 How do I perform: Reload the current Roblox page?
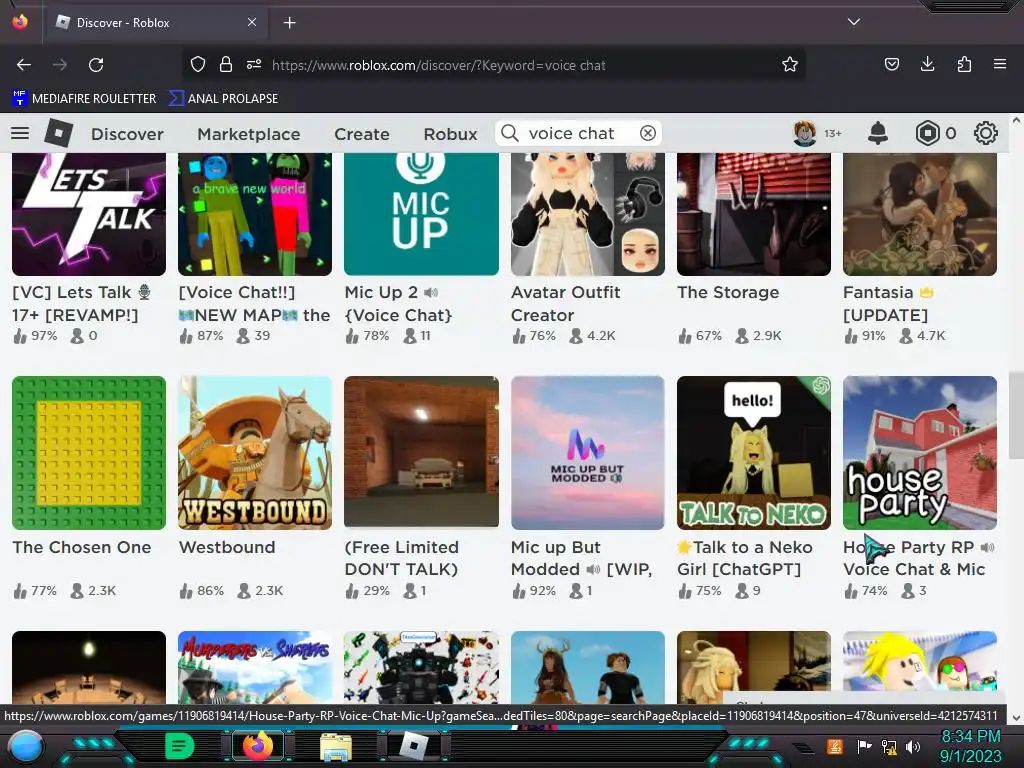(96, 65)
